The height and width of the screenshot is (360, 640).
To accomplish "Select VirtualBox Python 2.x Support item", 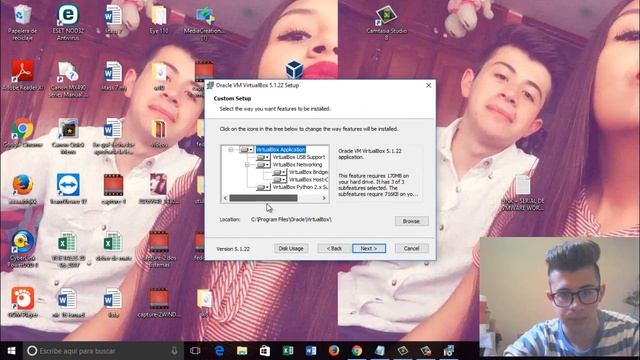I will click(300, 187).
